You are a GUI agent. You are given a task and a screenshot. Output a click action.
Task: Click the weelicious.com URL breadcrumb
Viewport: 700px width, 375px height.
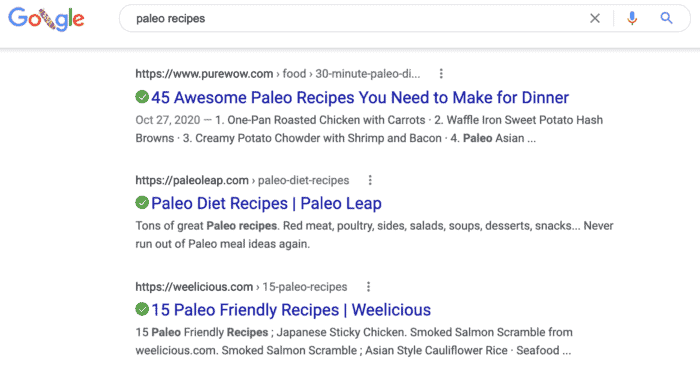(x=241, y=287)
